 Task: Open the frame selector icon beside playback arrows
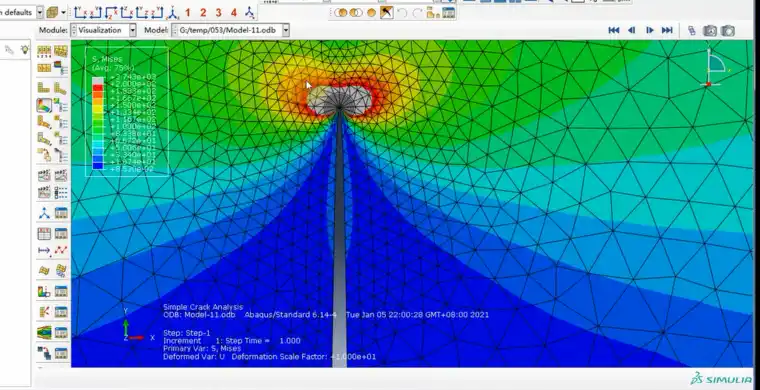692,31
